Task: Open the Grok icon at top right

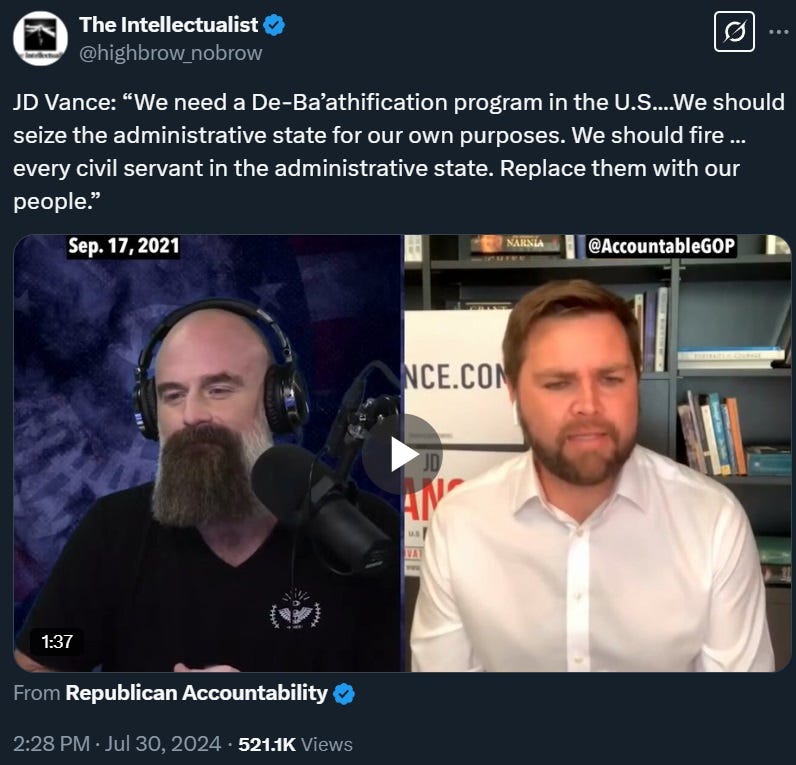Action: coord(734,32)
